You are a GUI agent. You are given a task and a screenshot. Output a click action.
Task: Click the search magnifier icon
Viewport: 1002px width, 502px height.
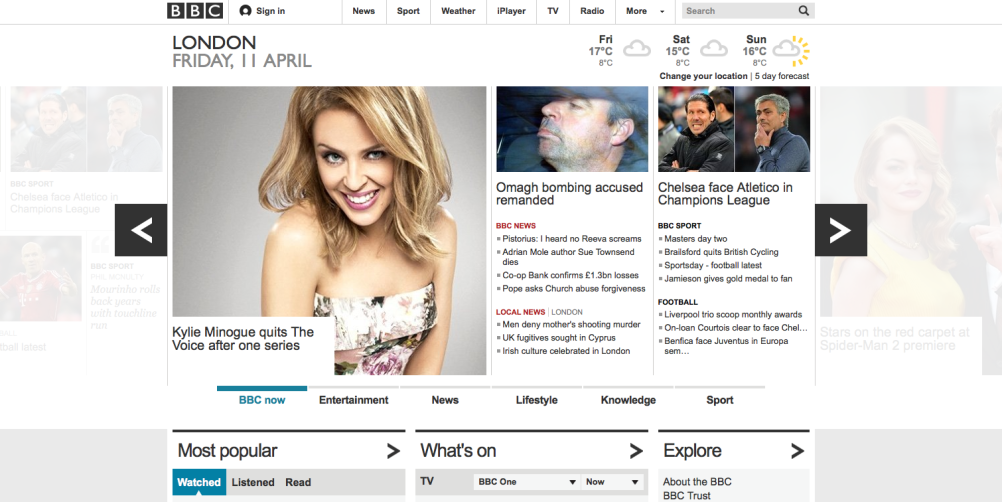pyautogui.click(x=803, y=11)
